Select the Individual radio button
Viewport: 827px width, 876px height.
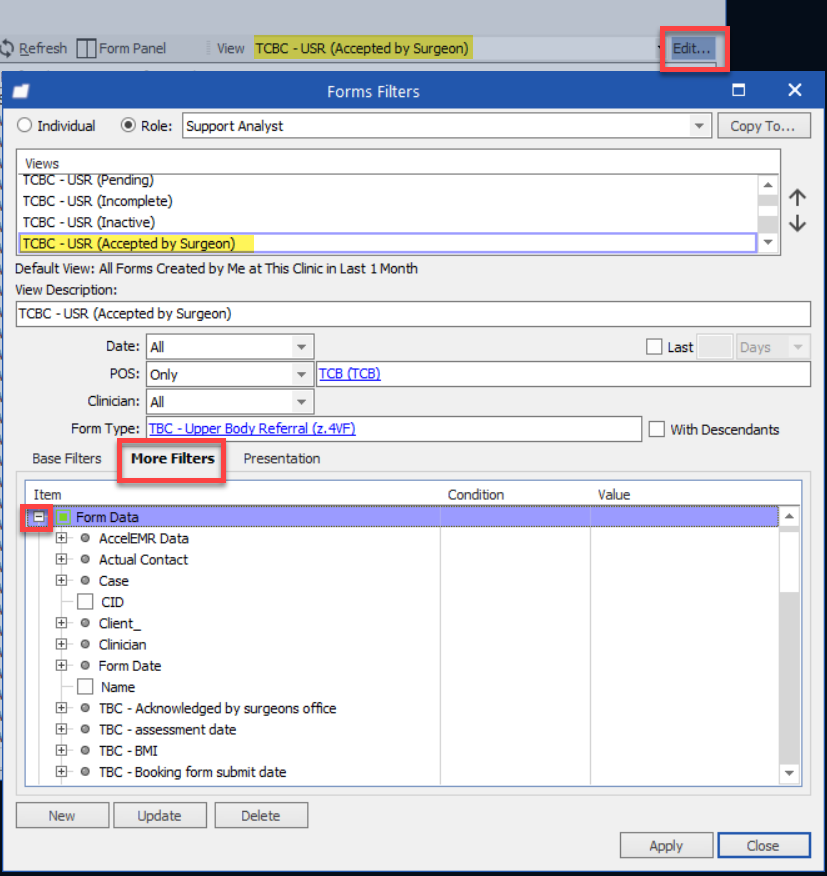click(24, 126)
